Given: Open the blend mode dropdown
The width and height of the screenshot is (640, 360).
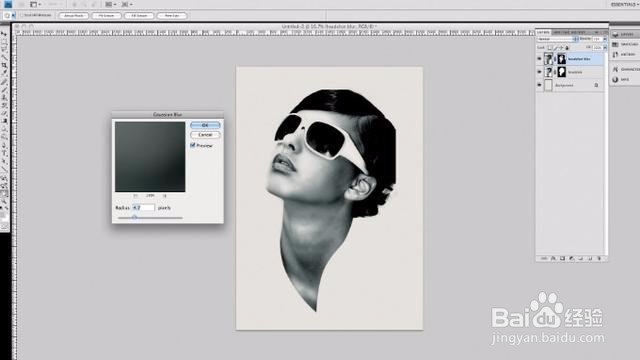Looking at the screenshot, I should coord(558,39).
